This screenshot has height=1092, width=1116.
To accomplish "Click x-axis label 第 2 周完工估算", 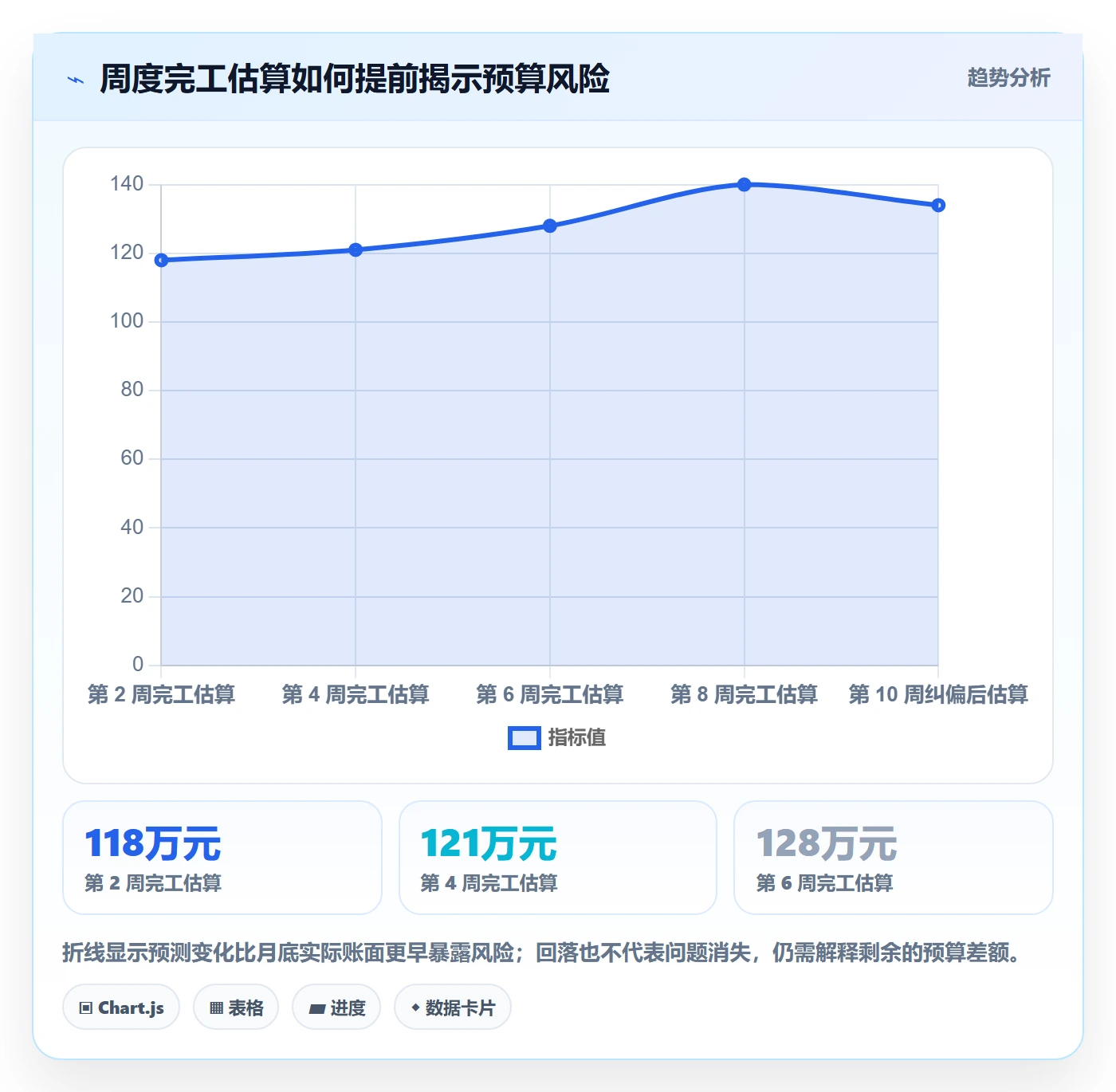I will click(x=161, y=694).
